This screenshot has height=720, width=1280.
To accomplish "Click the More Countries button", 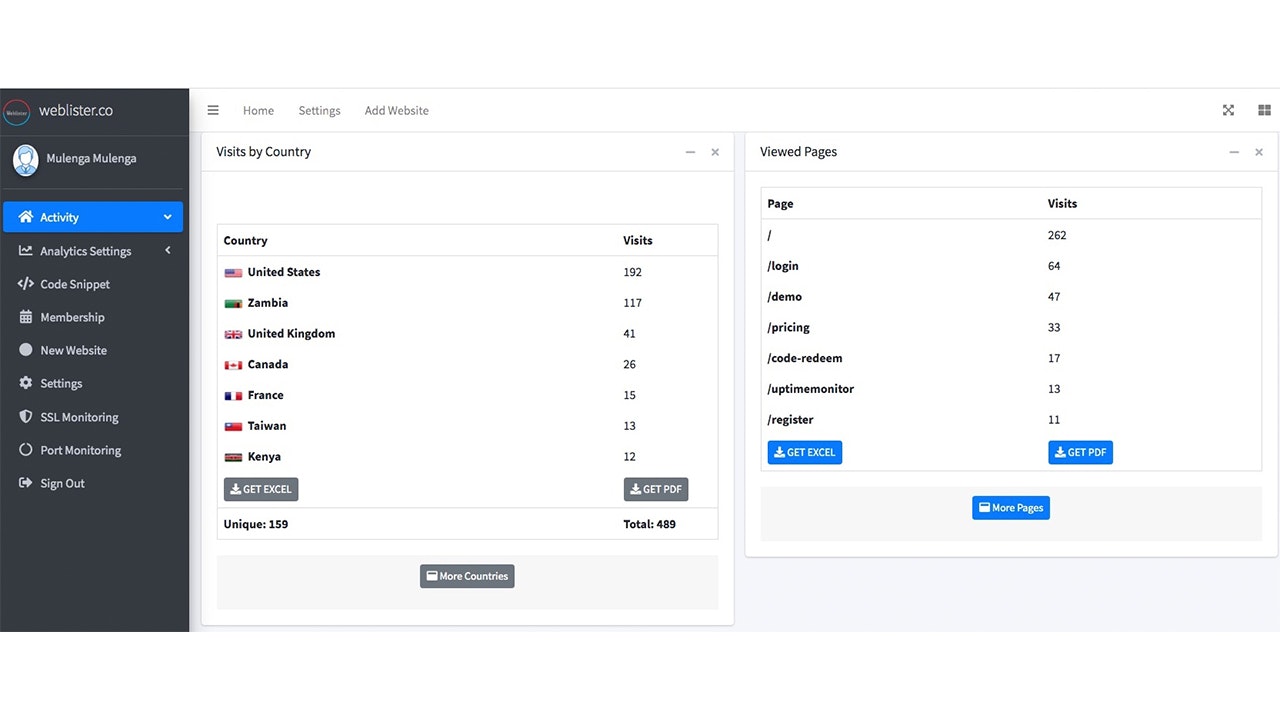I will 467,576.
